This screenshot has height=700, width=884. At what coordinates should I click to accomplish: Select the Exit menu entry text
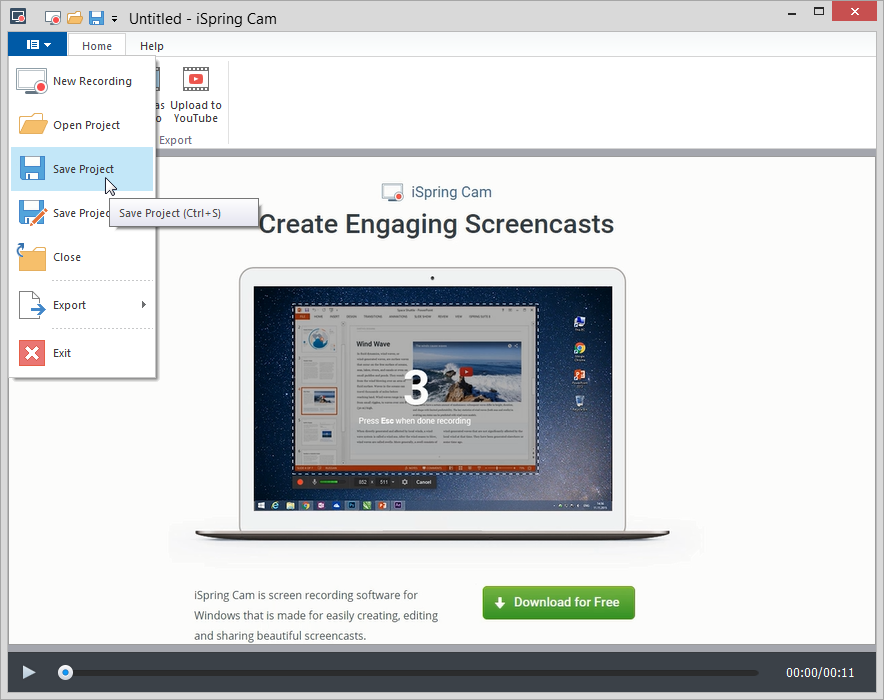pos(62,353)
